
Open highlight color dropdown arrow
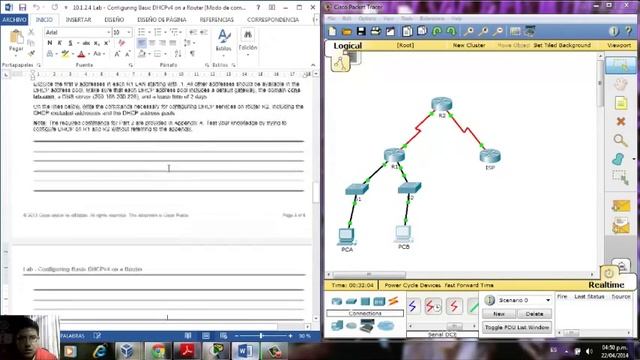(73, 54)
